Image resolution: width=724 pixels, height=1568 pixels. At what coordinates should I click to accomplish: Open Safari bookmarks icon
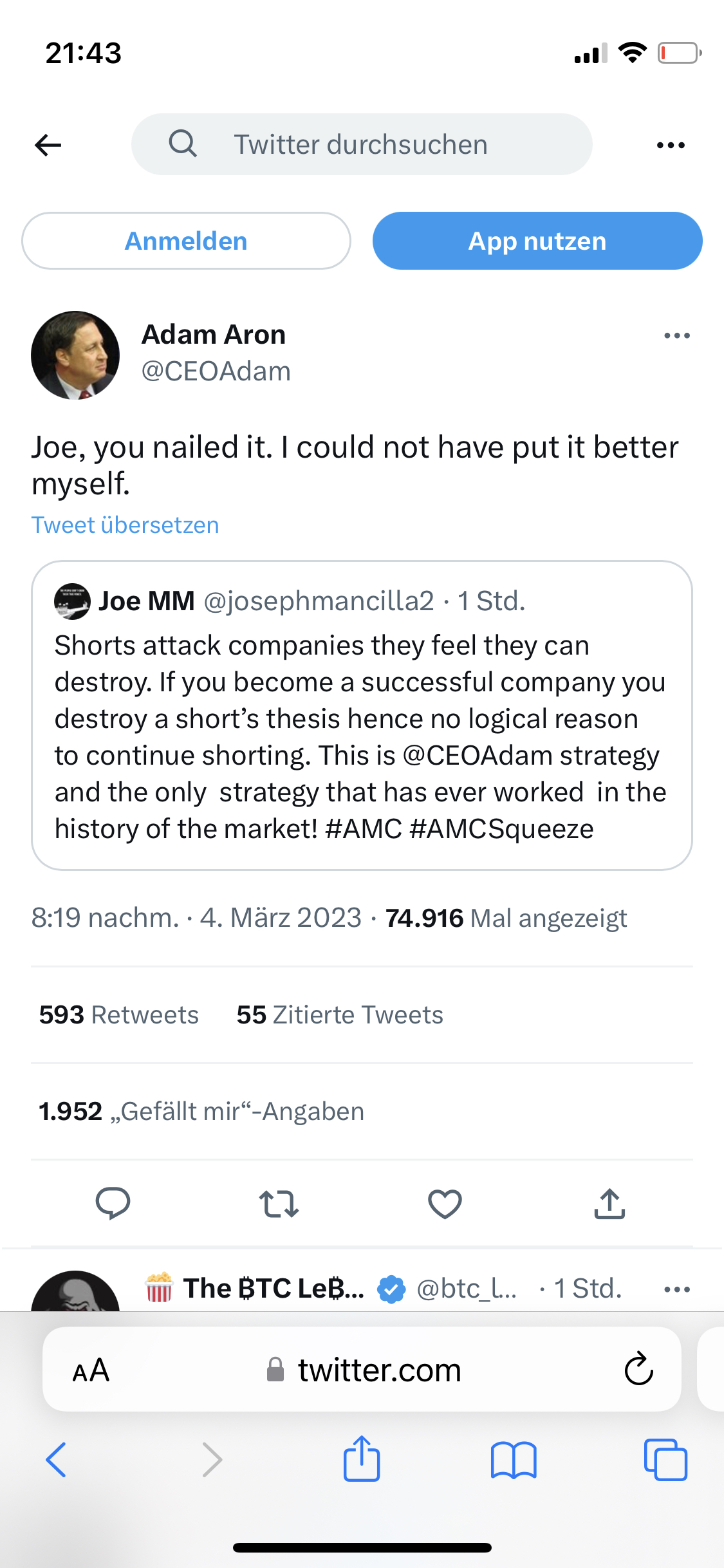click(515, 1460)
